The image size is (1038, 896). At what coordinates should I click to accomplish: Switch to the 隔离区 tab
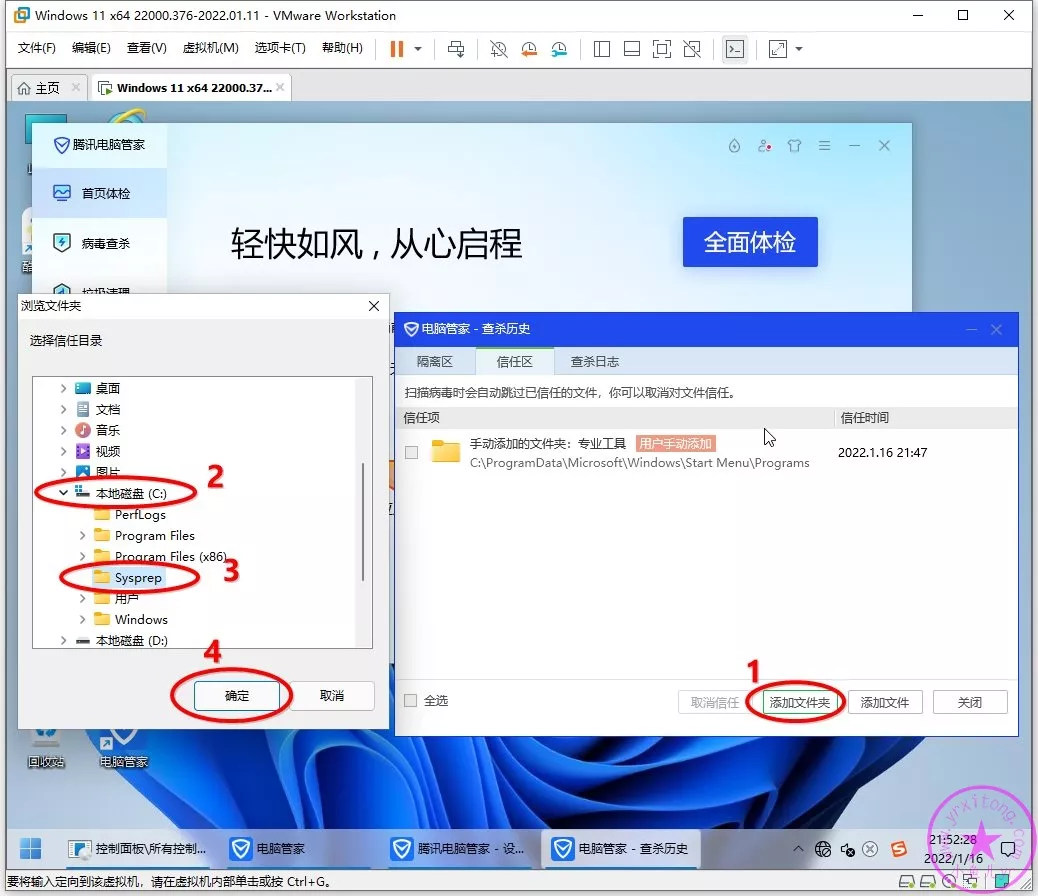pyautogui.click(x=435, y=361)
